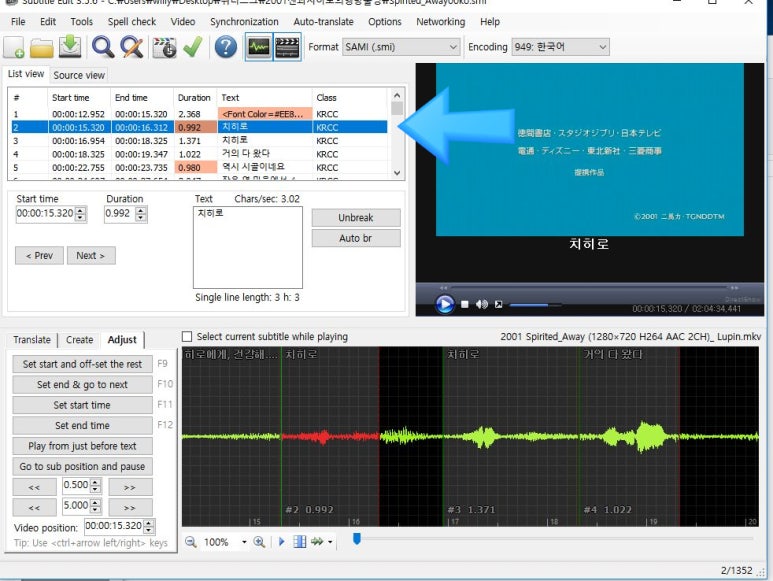
Task: Enable Select current subtitle while playing
Action: 187,337
